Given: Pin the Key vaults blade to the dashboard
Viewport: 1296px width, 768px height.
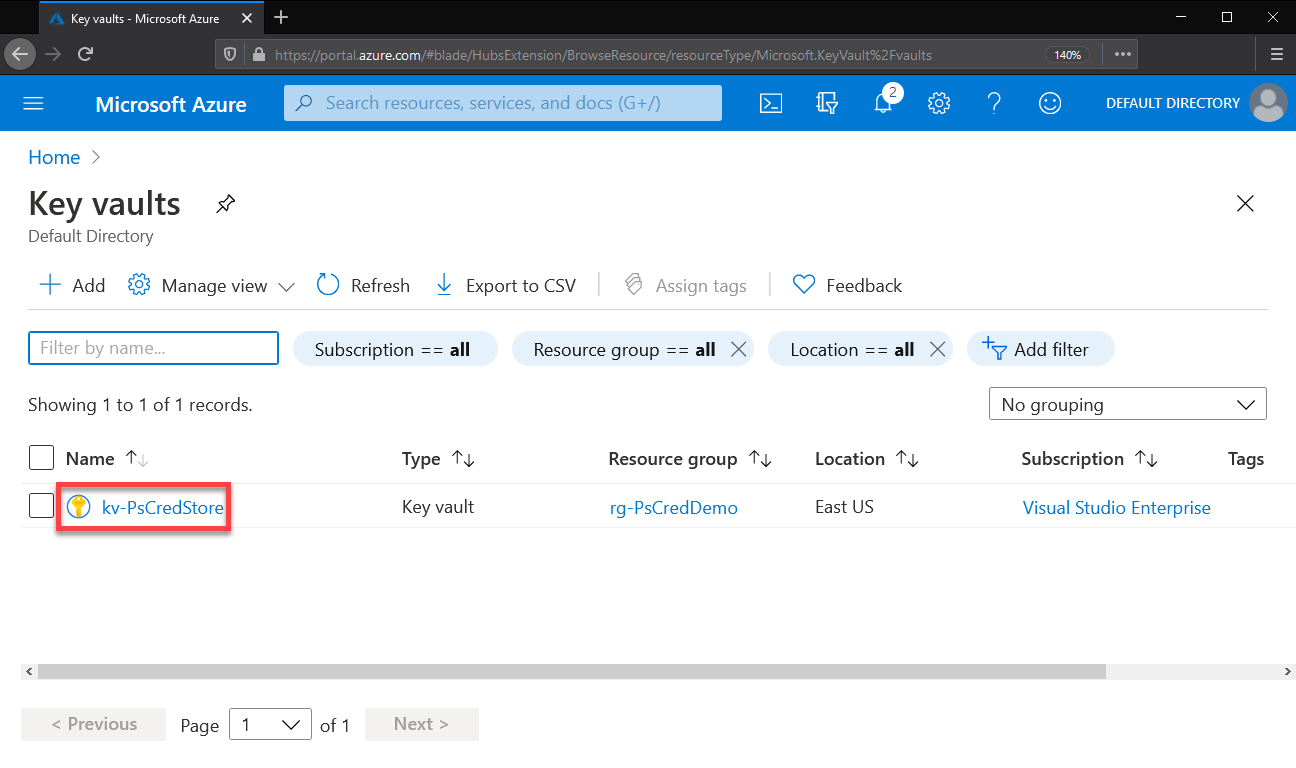Looking at the screenshot, I should click(x=226, y=204).
